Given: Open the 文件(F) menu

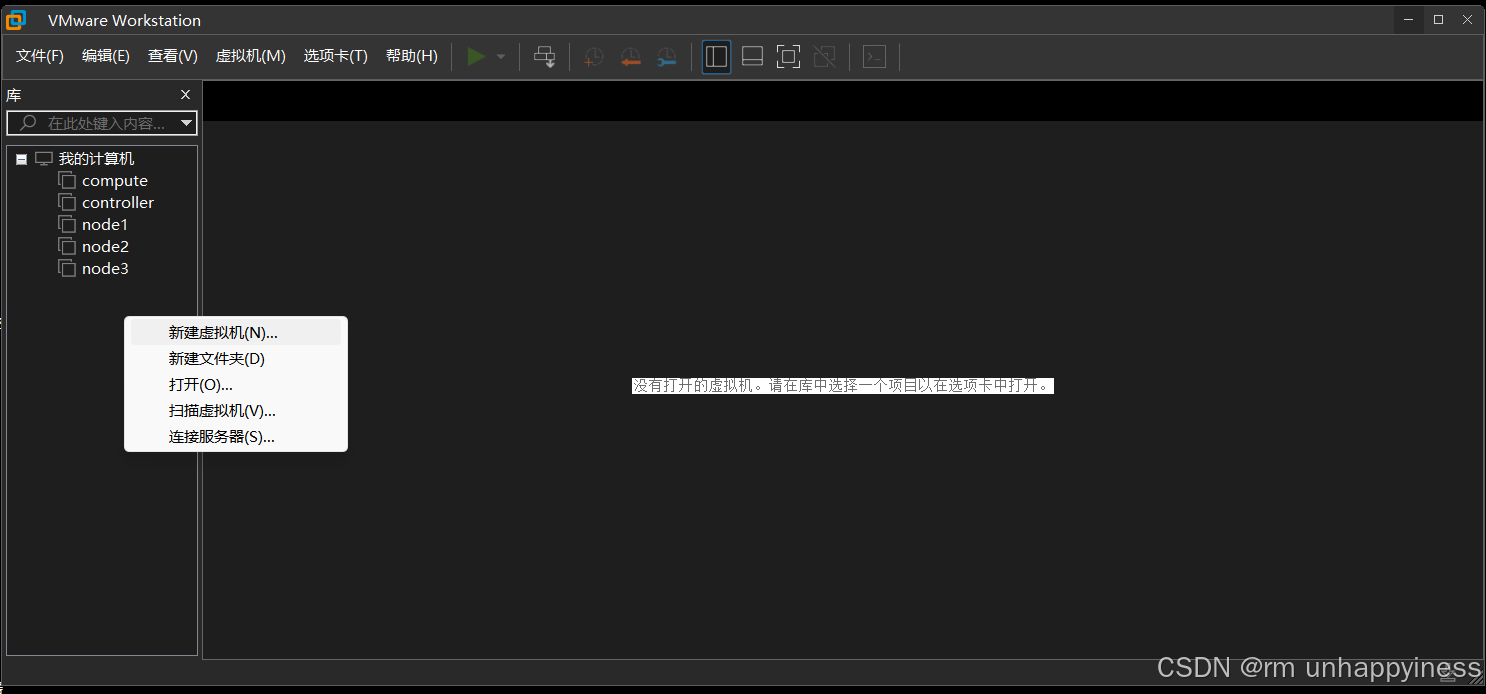Looking at the screenshot, I should click(40, 56).
